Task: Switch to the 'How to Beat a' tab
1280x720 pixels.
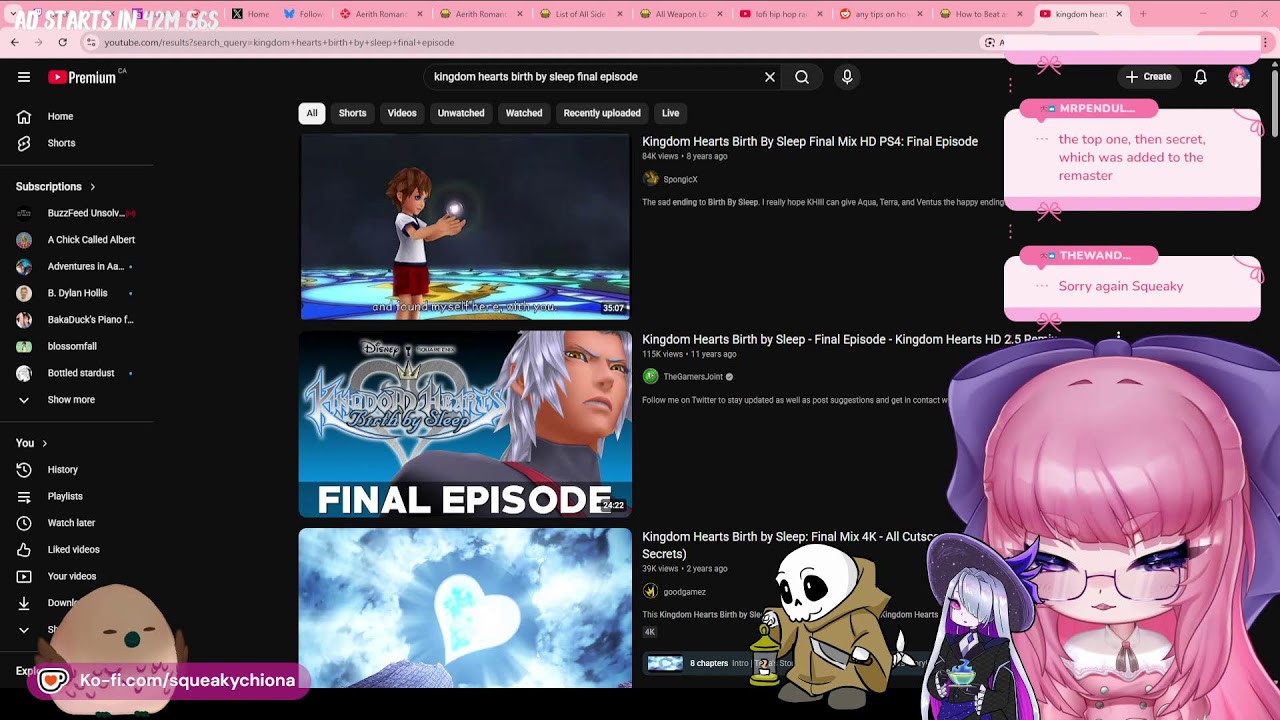Action: [x=982, y=14]
